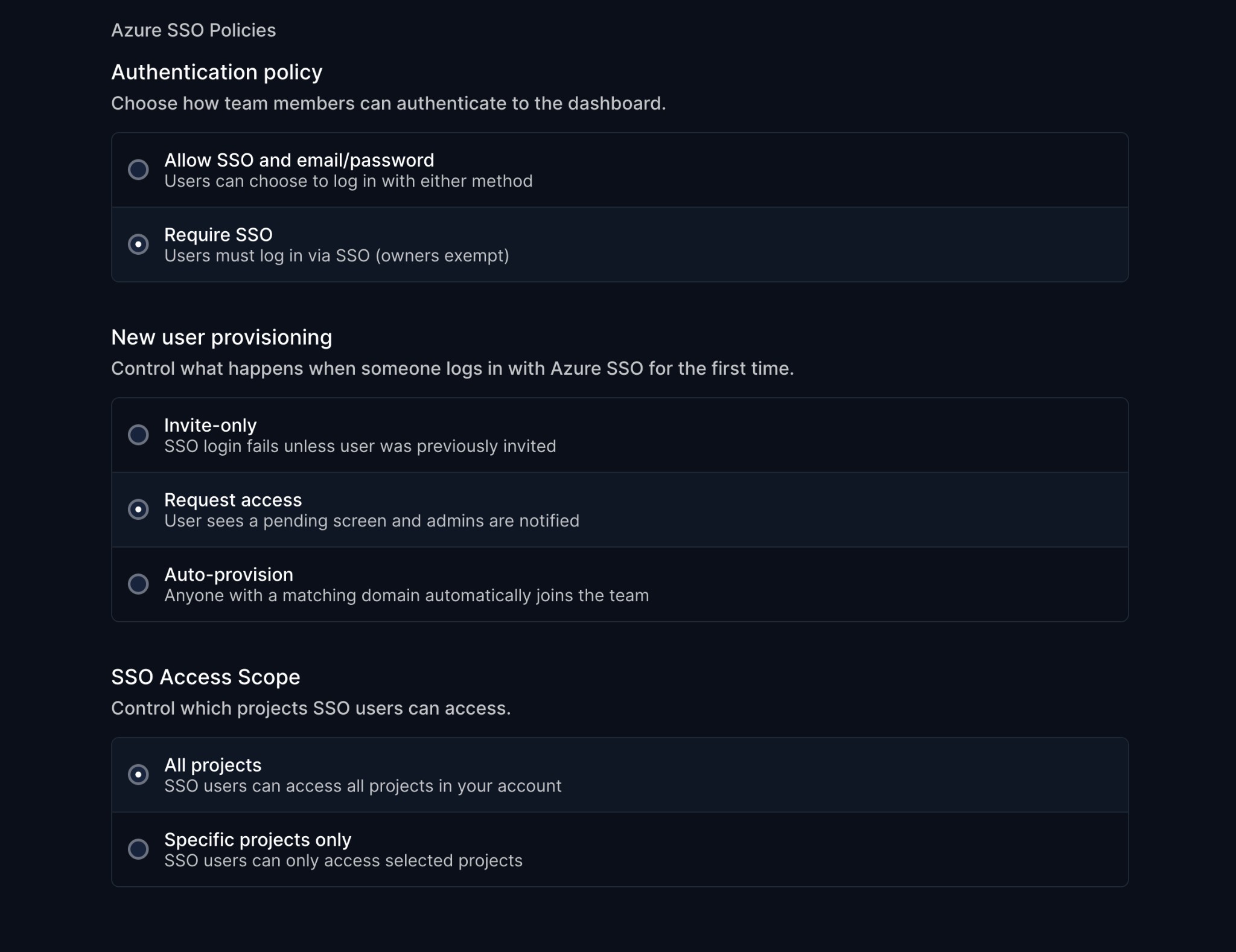Click the Authentication policy heading

217,72
